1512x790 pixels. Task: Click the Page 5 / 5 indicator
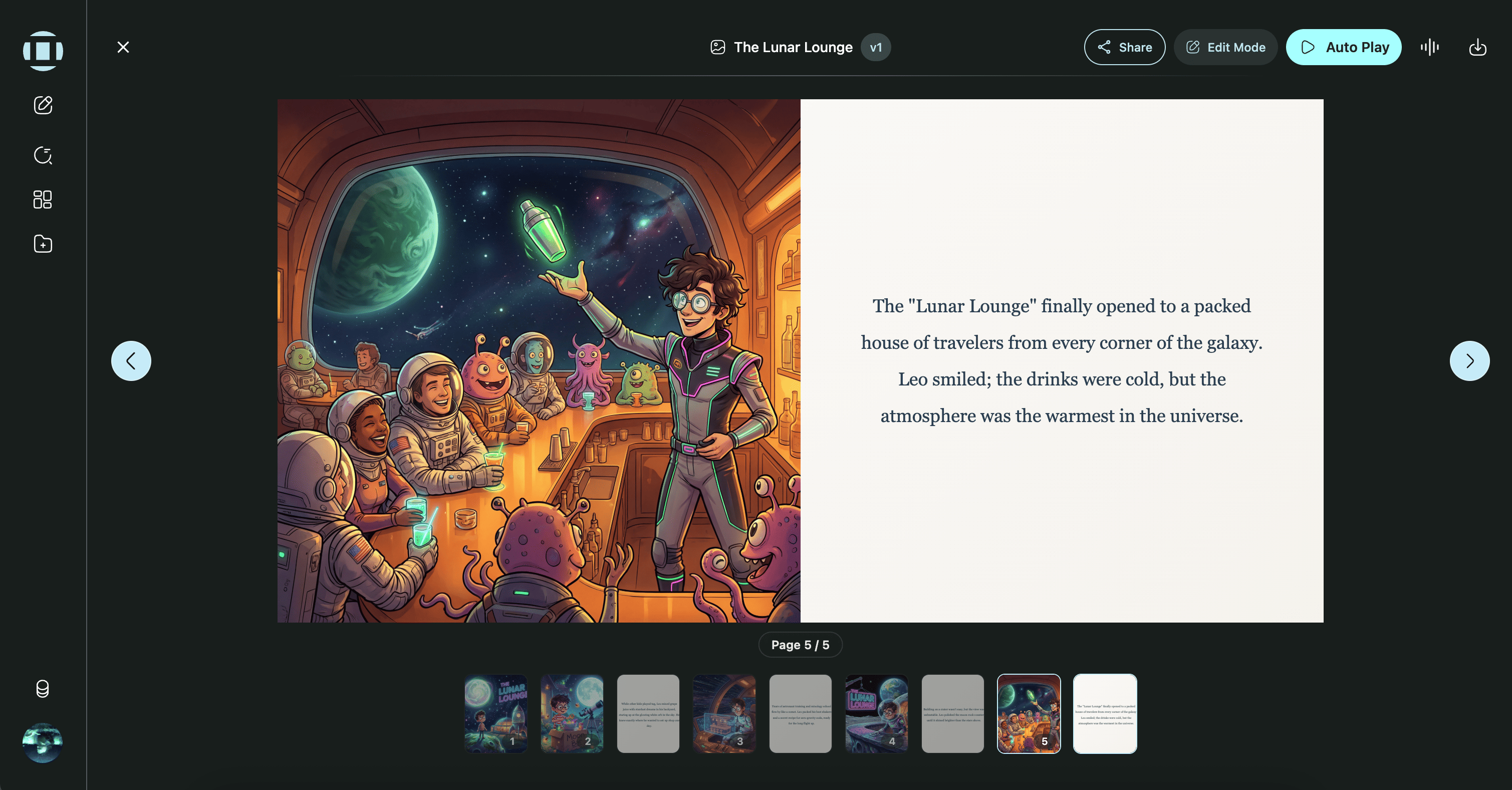coord(800,644)
